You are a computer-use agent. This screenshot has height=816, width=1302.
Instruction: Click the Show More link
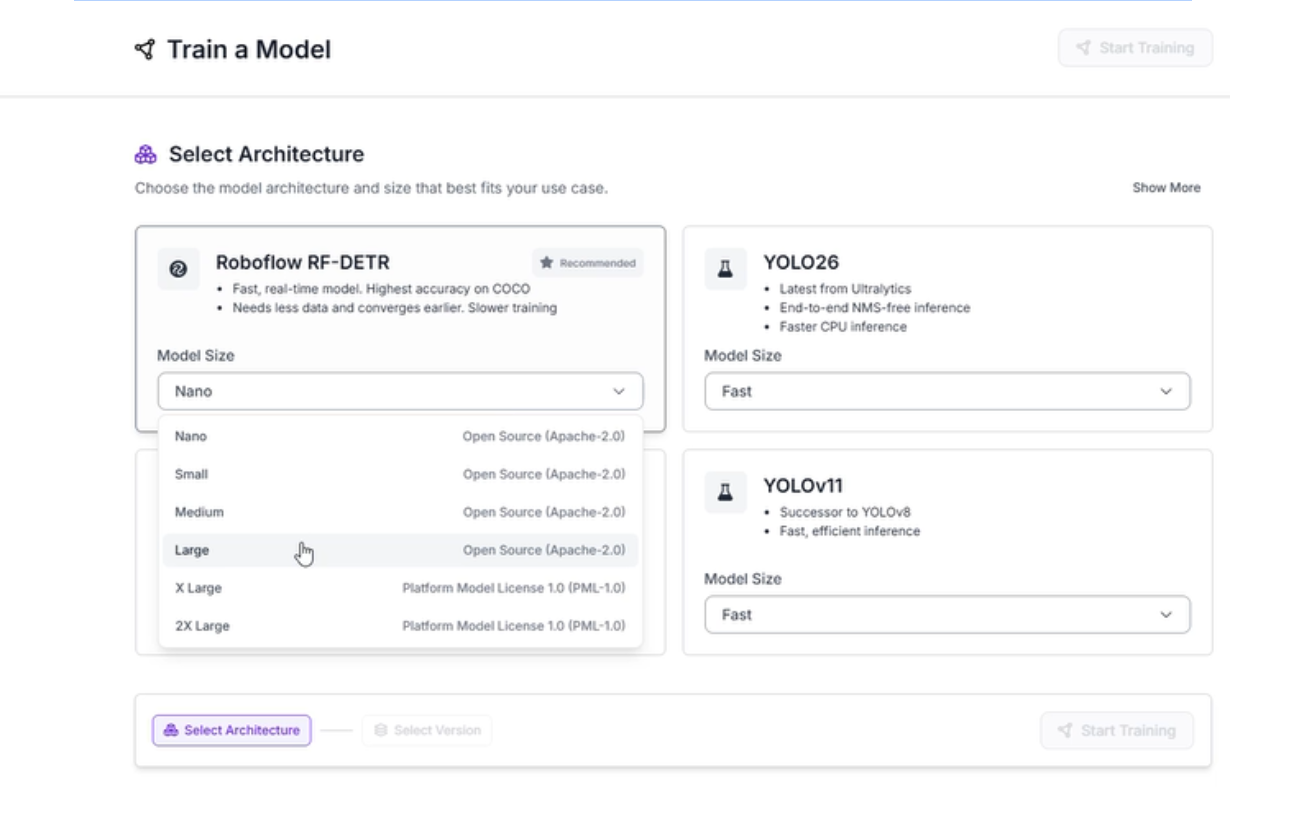[x=1166, y=188]
